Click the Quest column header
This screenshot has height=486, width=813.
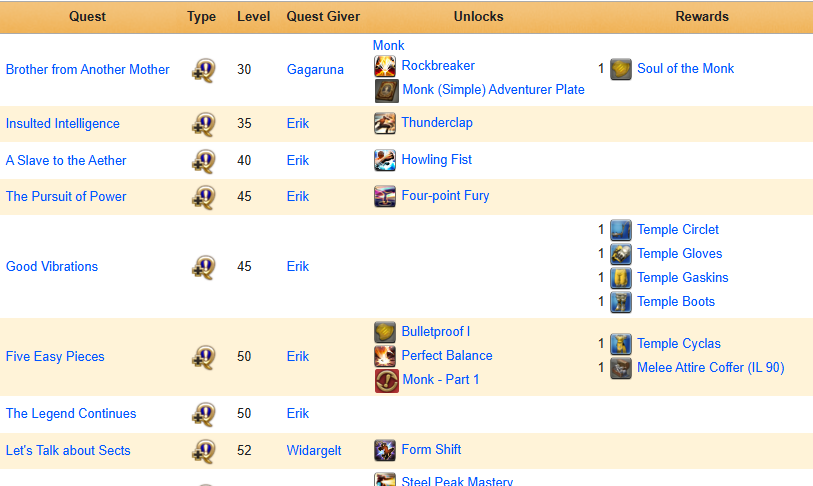pyautogui.click(x=88, y=17)
